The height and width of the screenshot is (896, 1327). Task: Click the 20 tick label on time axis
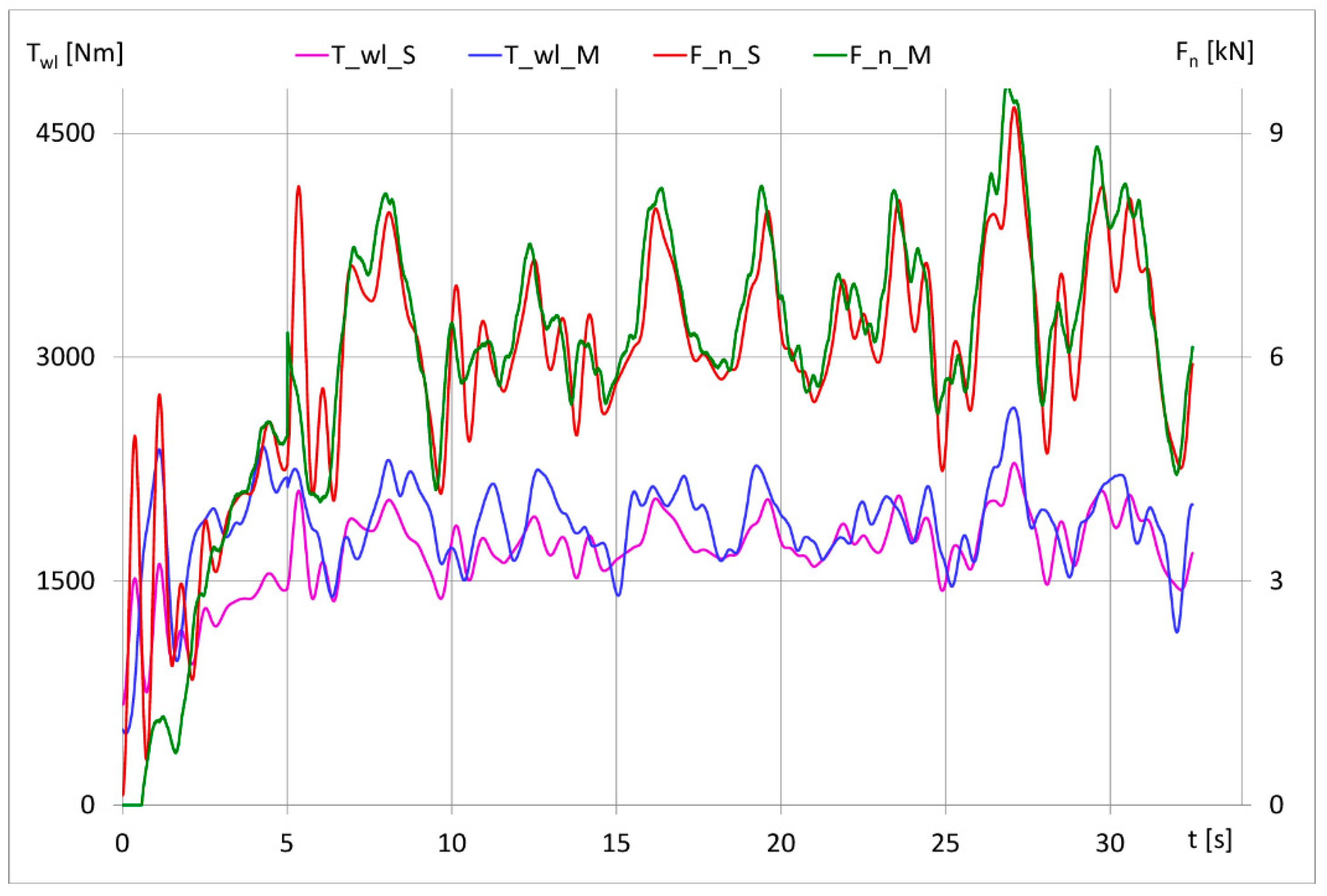pyautogui.click(x=780, y=843)
